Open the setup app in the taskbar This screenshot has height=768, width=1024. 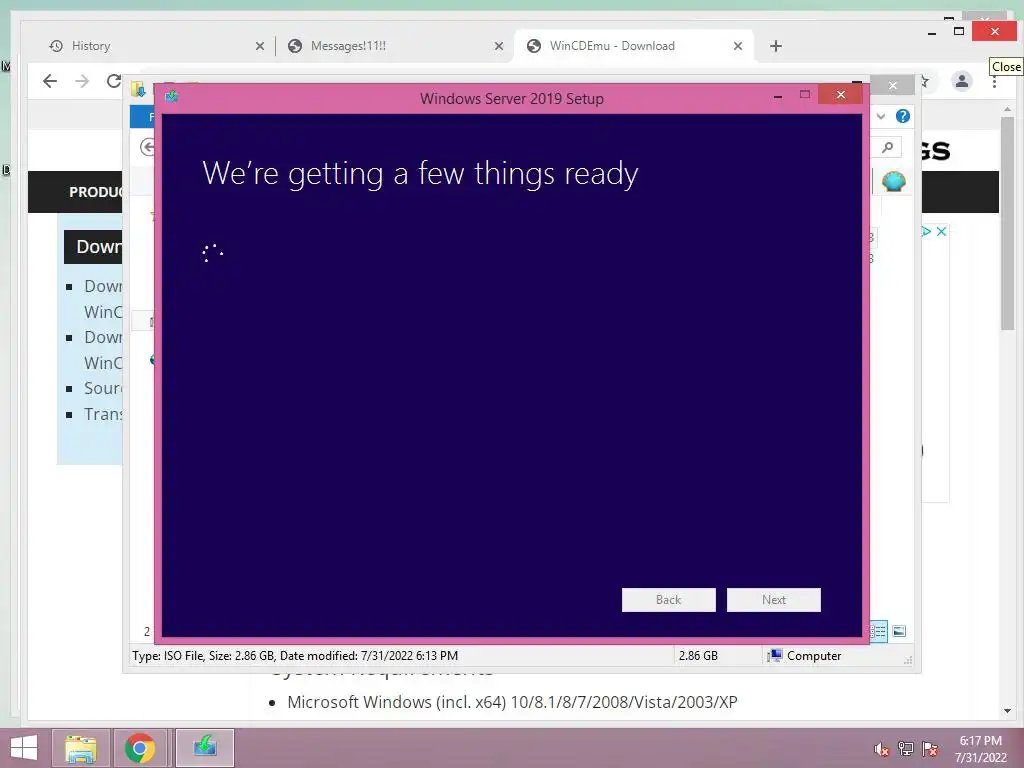(x=205, y=748)
